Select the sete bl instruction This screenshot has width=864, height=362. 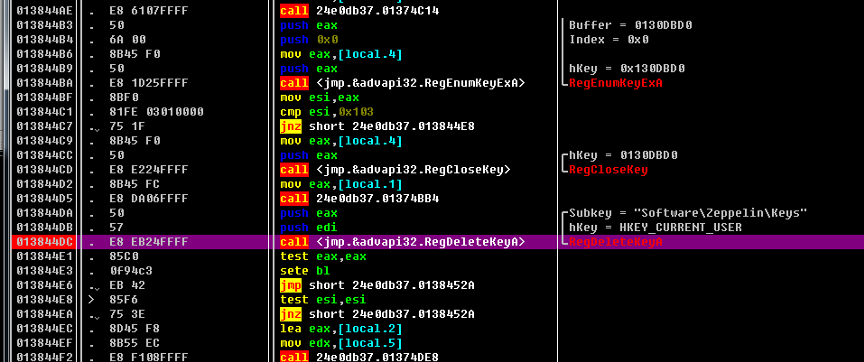(305, 271)
